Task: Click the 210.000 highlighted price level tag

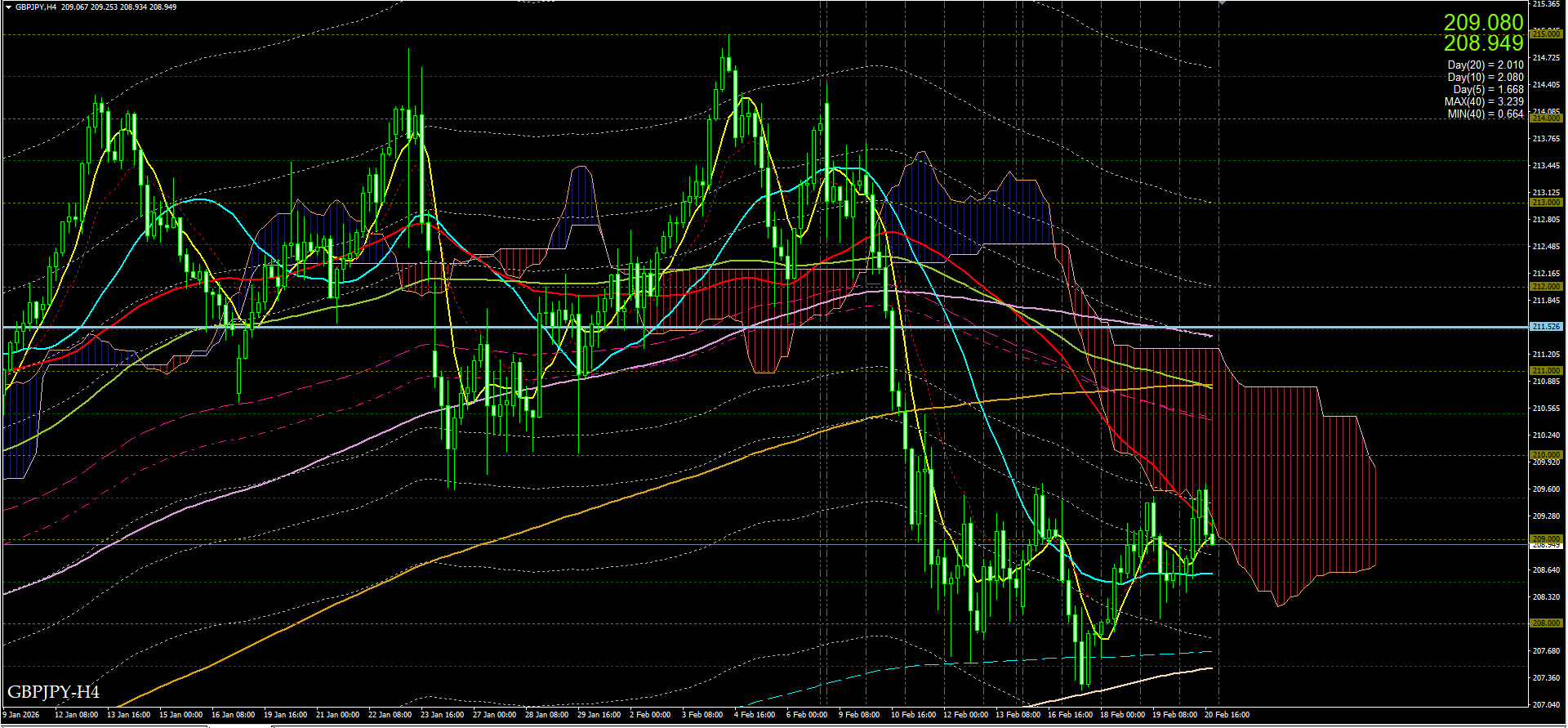Action: pos(1546,455)
